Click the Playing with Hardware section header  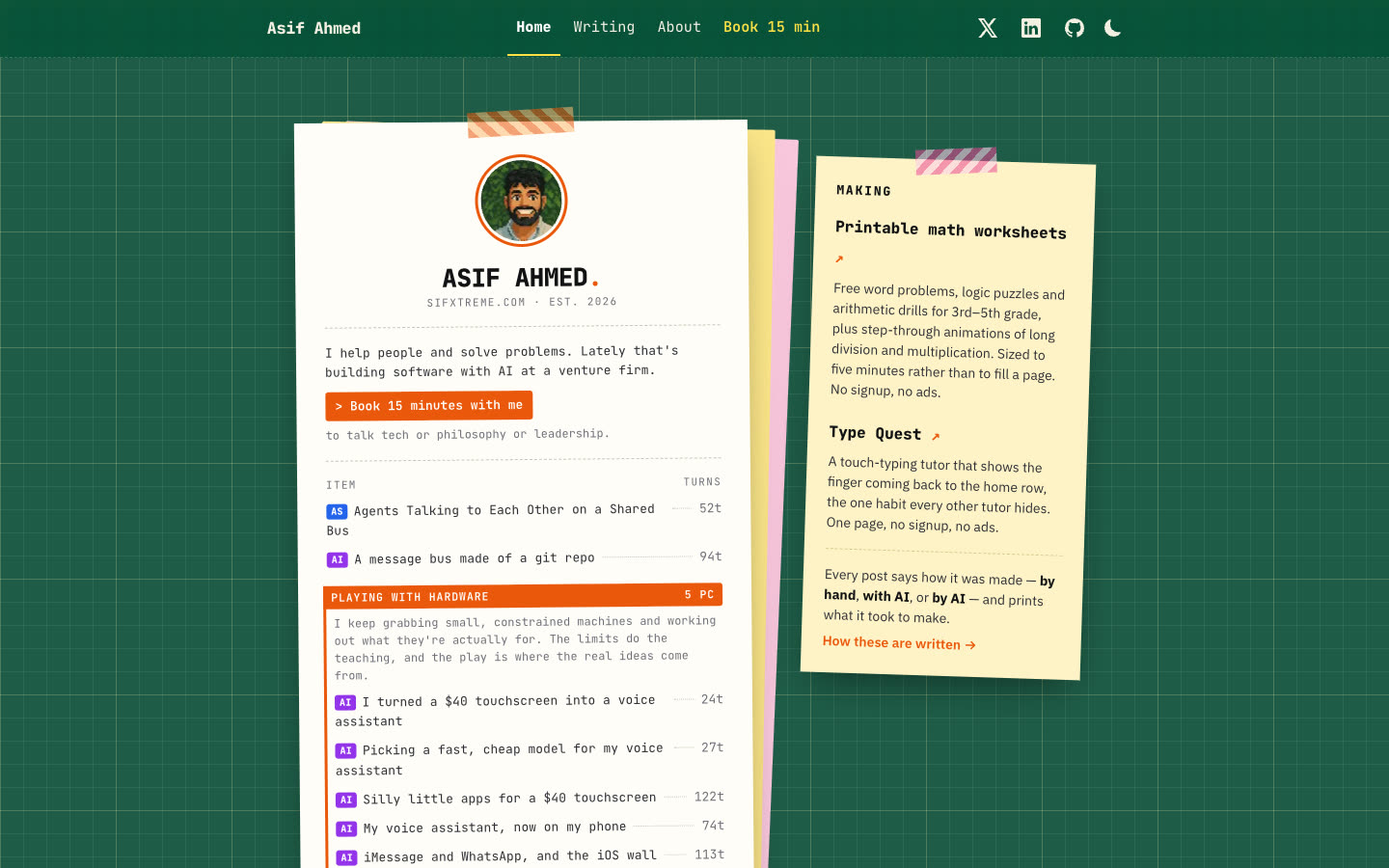point(523,596)
